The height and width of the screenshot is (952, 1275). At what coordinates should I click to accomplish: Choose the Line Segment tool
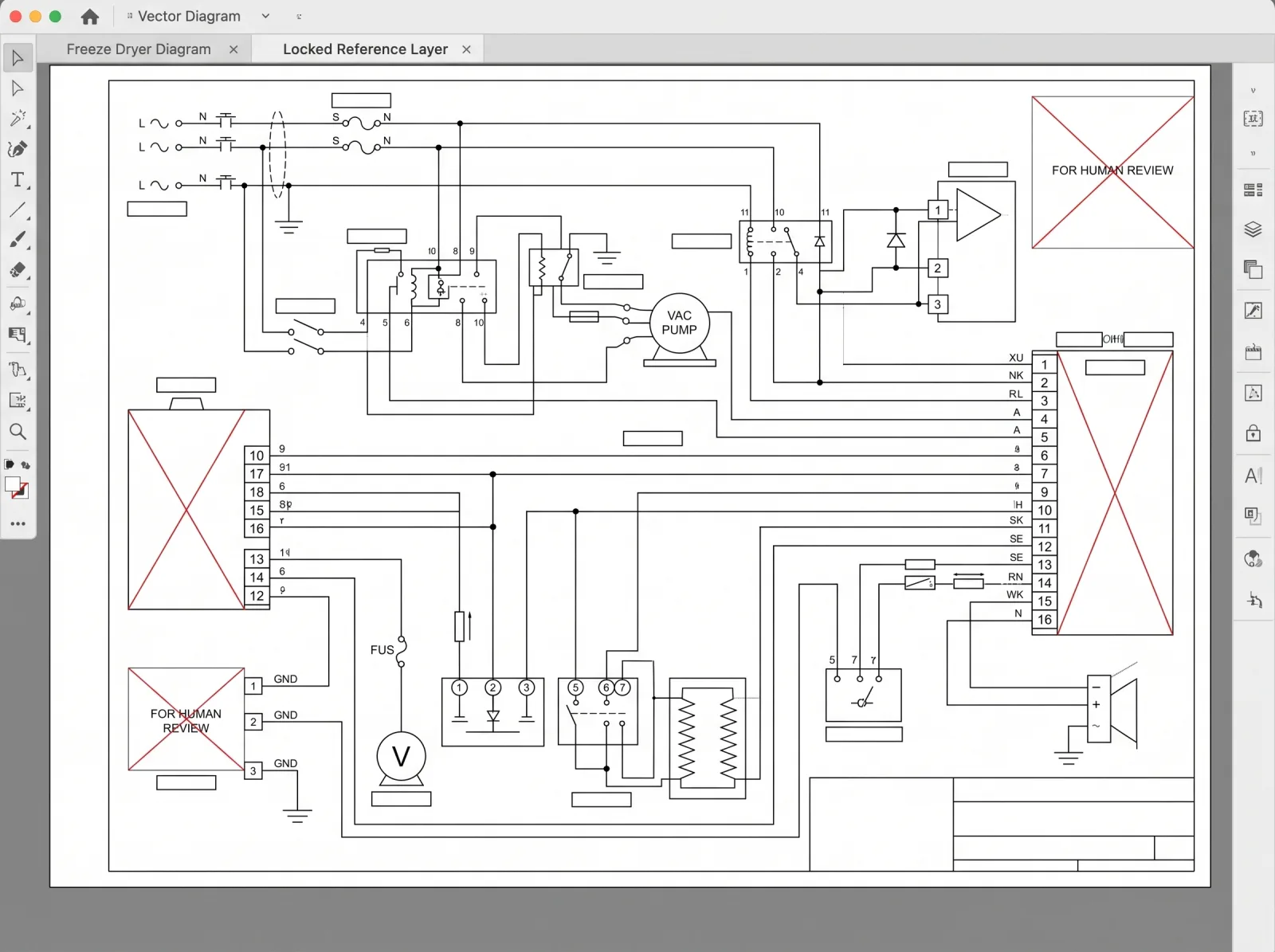click(x=18, y=210)
